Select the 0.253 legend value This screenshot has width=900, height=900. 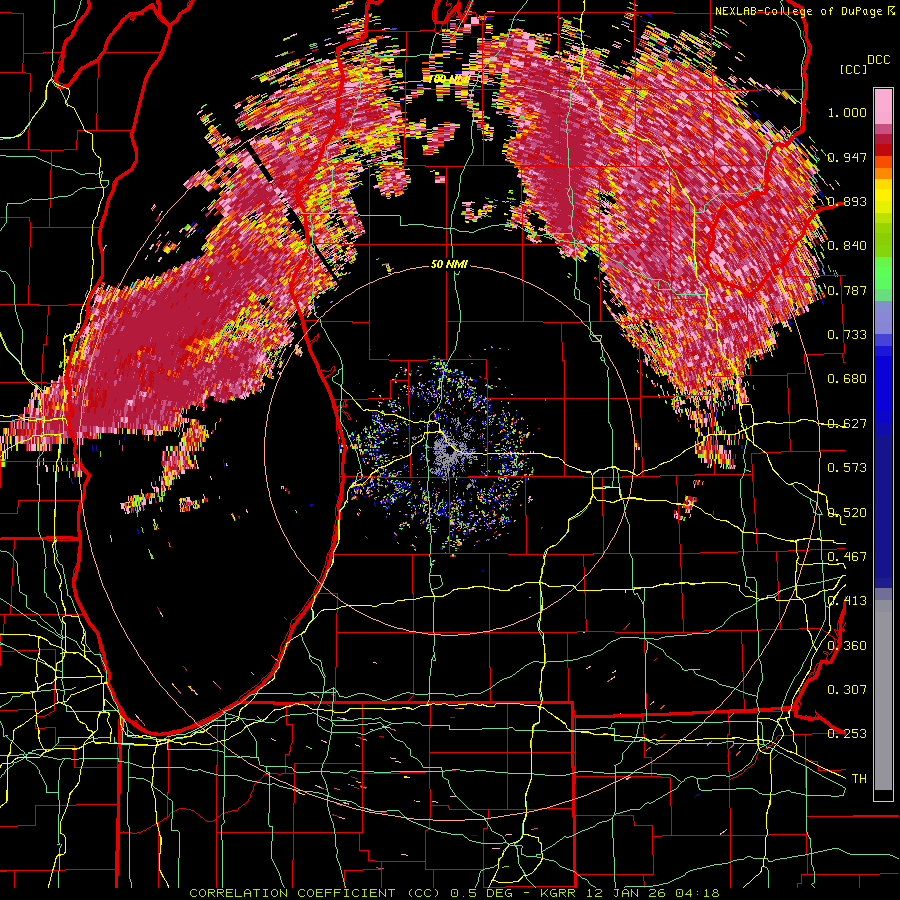pos(847,734)
